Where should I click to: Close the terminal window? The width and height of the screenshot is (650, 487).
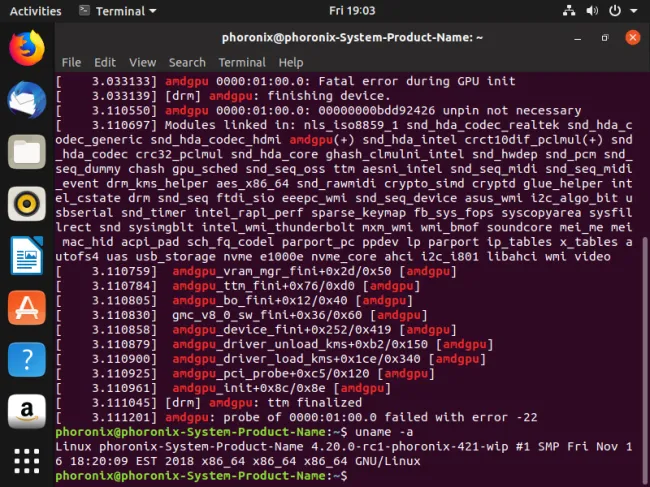click(x=633, y=38)
